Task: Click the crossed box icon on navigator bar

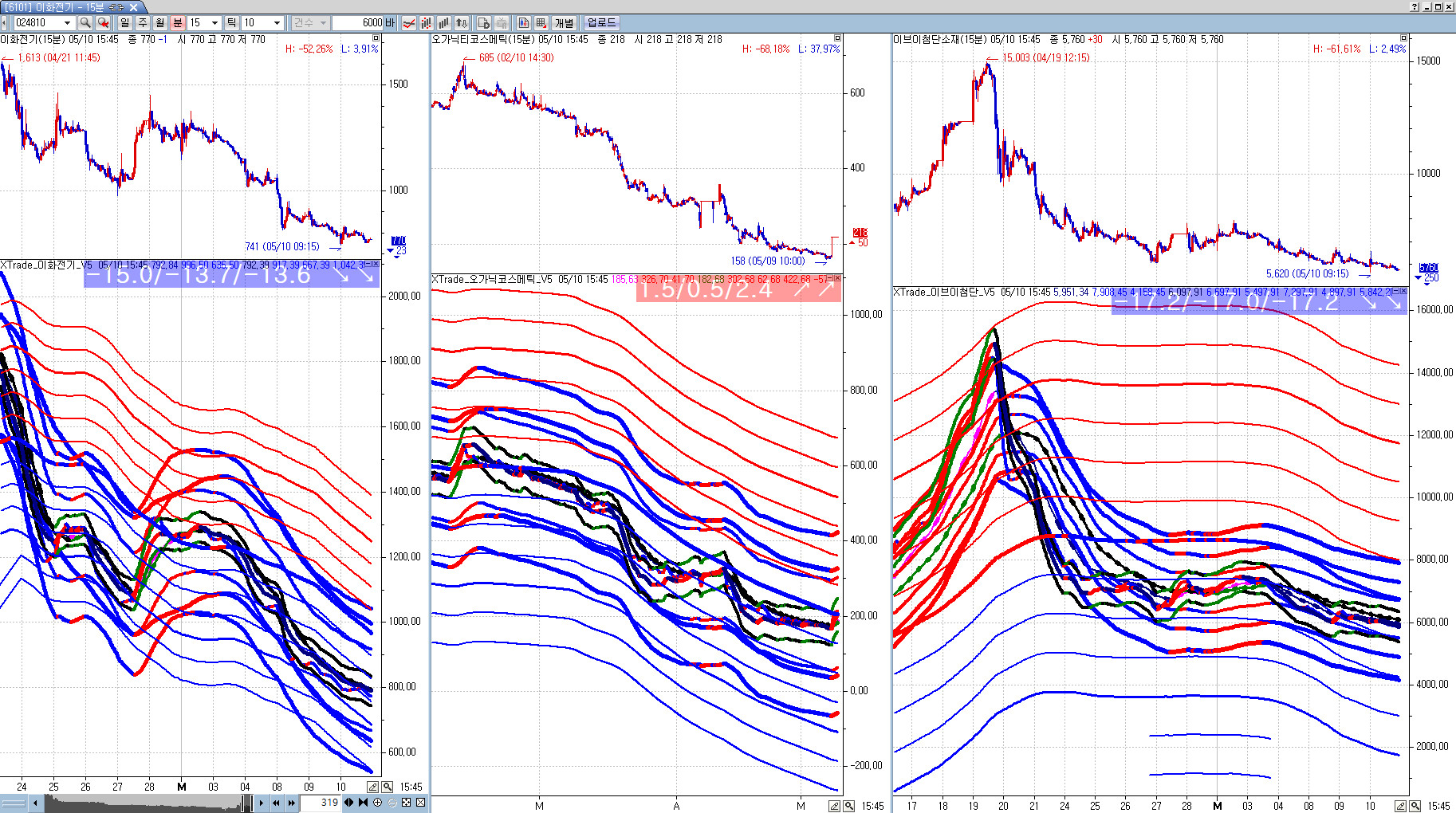Action: (x=420, y=803)
